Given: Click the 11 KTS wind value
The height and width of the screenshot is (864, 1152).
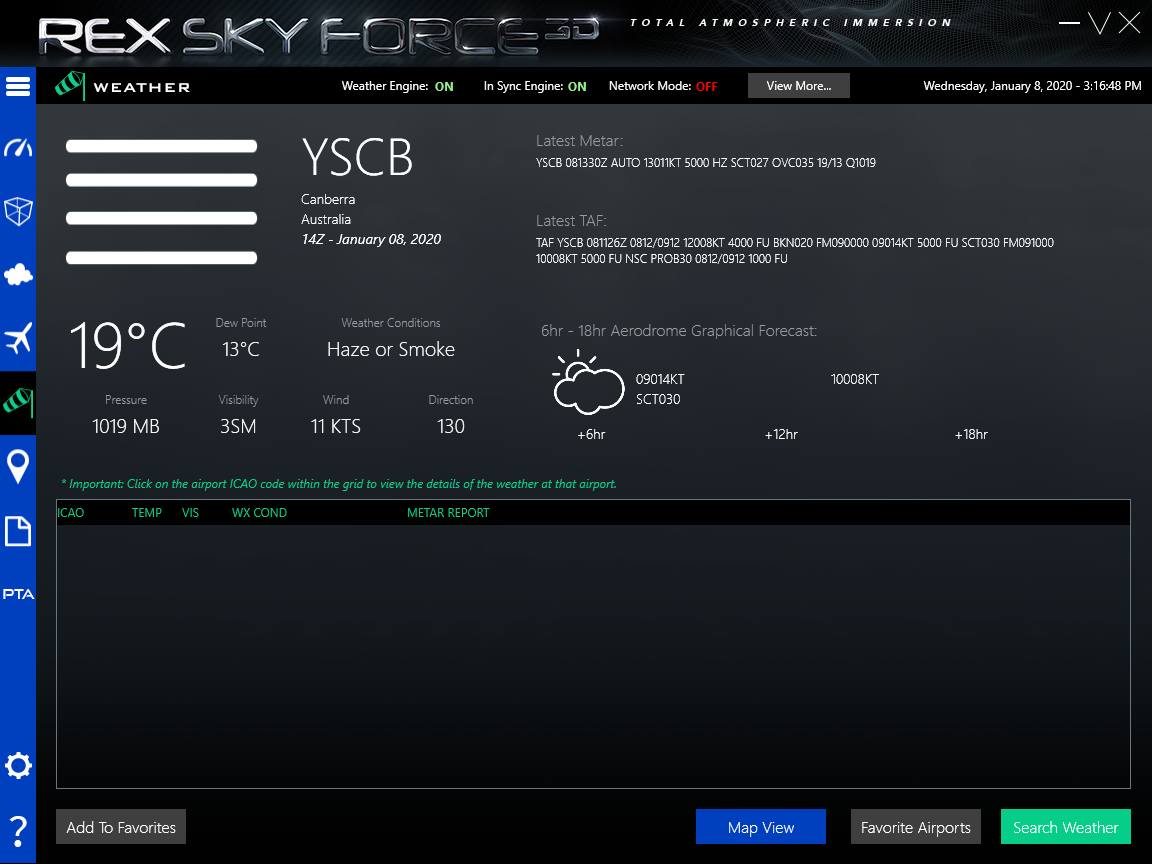Looking at the screenshot, I should click(336, 426).
